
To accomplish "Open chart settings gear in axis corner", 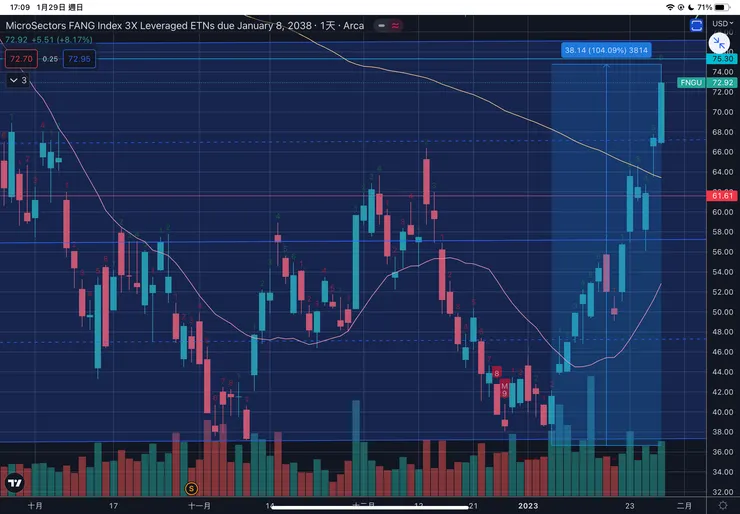I will tap(723, 506).
